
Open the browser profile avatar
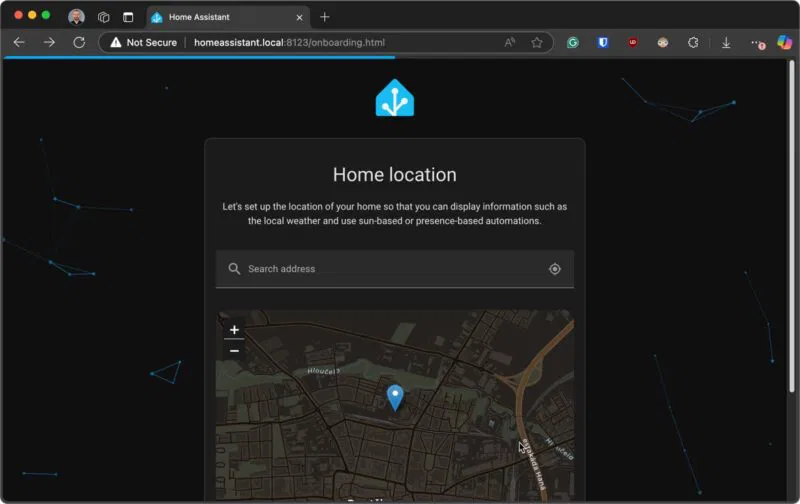point(77,17)
